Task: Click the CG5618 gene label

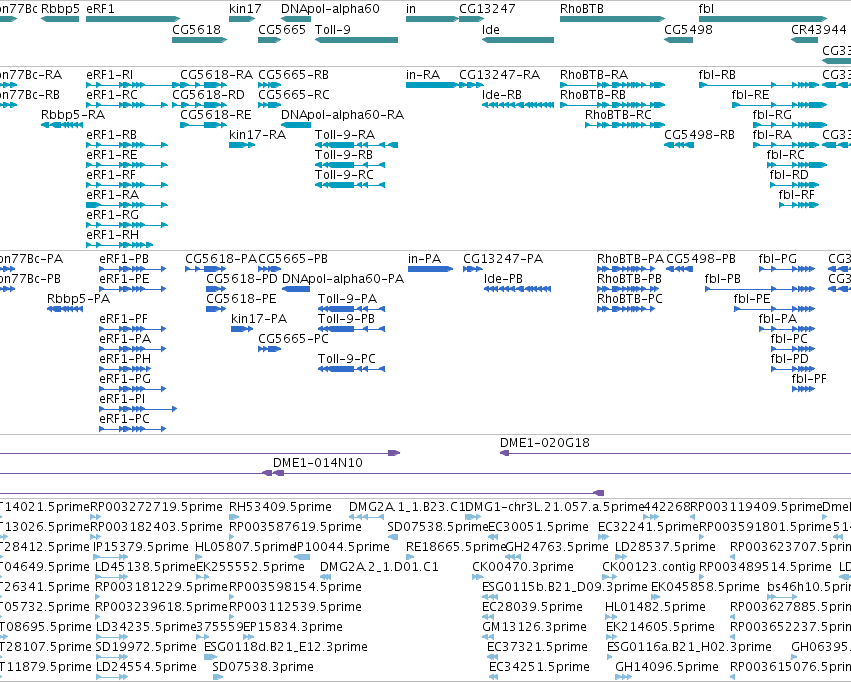Action: [x=196, y=29]
